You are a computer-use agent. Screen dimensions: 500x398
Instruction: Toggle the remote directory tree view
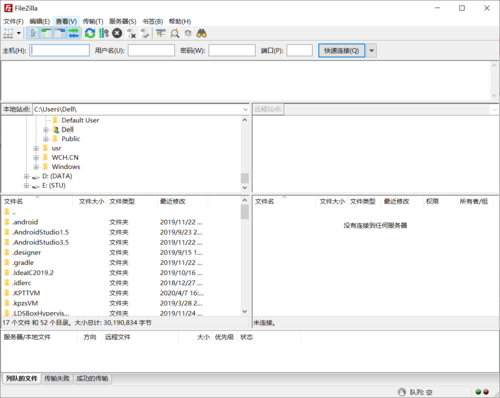(60, 33)
